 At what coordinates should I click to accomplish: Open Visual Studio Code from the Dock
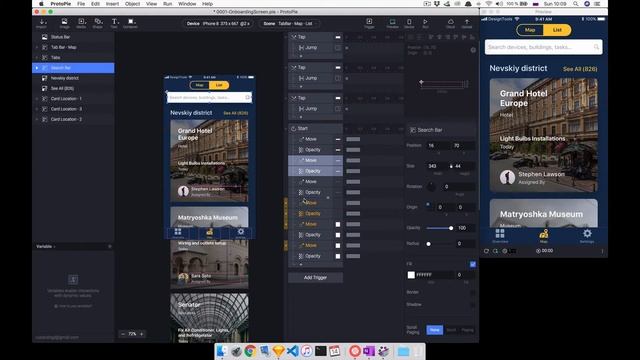point(293,351)
